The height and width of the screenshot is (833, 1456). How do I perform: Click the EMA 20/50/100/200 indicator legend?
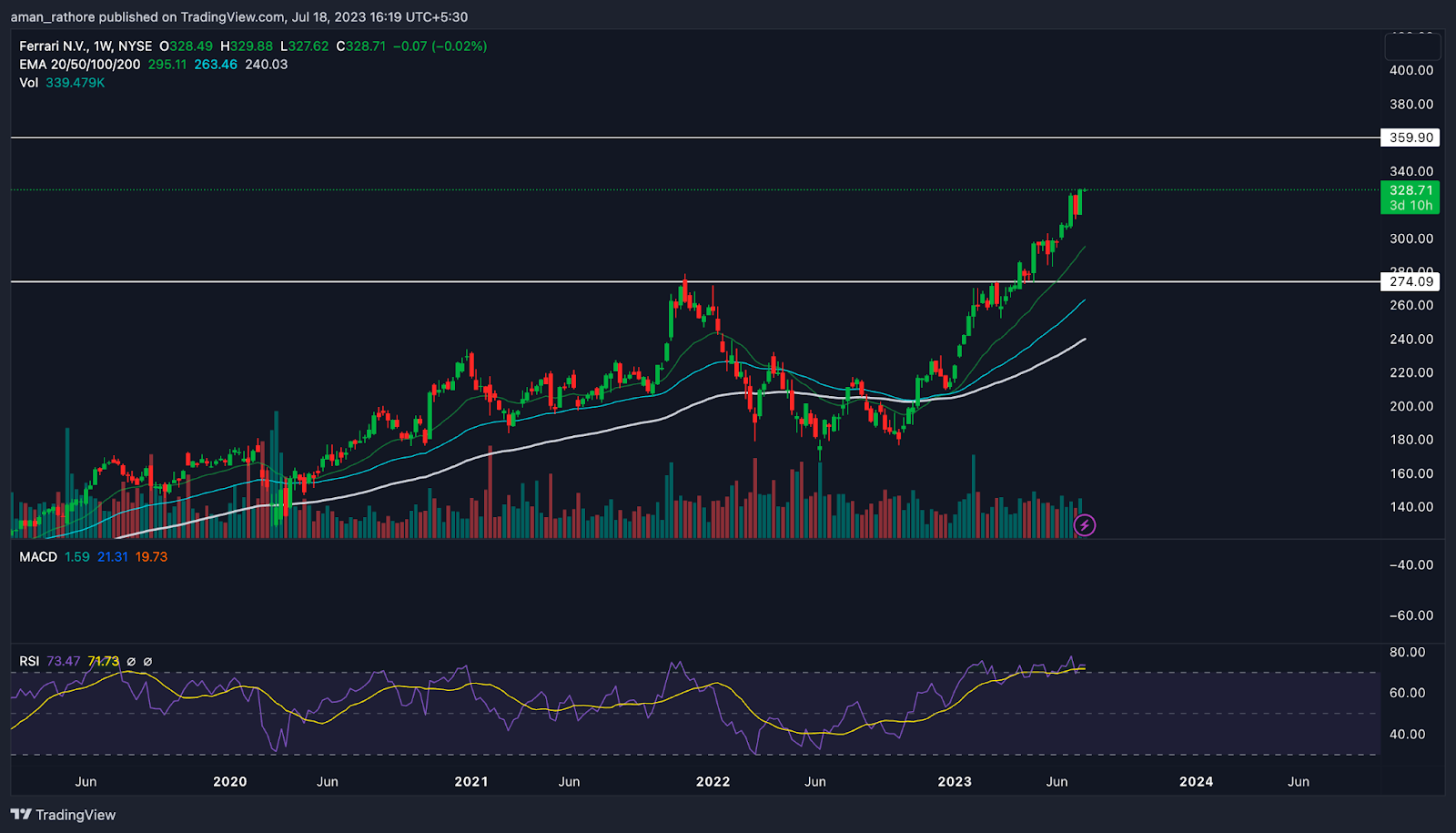coord(80,64)
